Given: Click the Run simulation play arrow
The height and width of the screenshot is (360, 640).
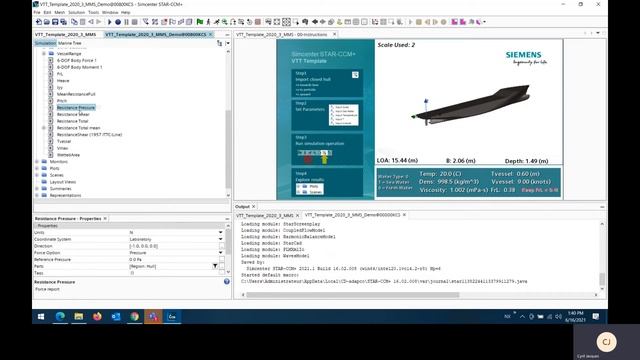Looking at the screenshot, I should pyautogui.click(x=109, y=22).
